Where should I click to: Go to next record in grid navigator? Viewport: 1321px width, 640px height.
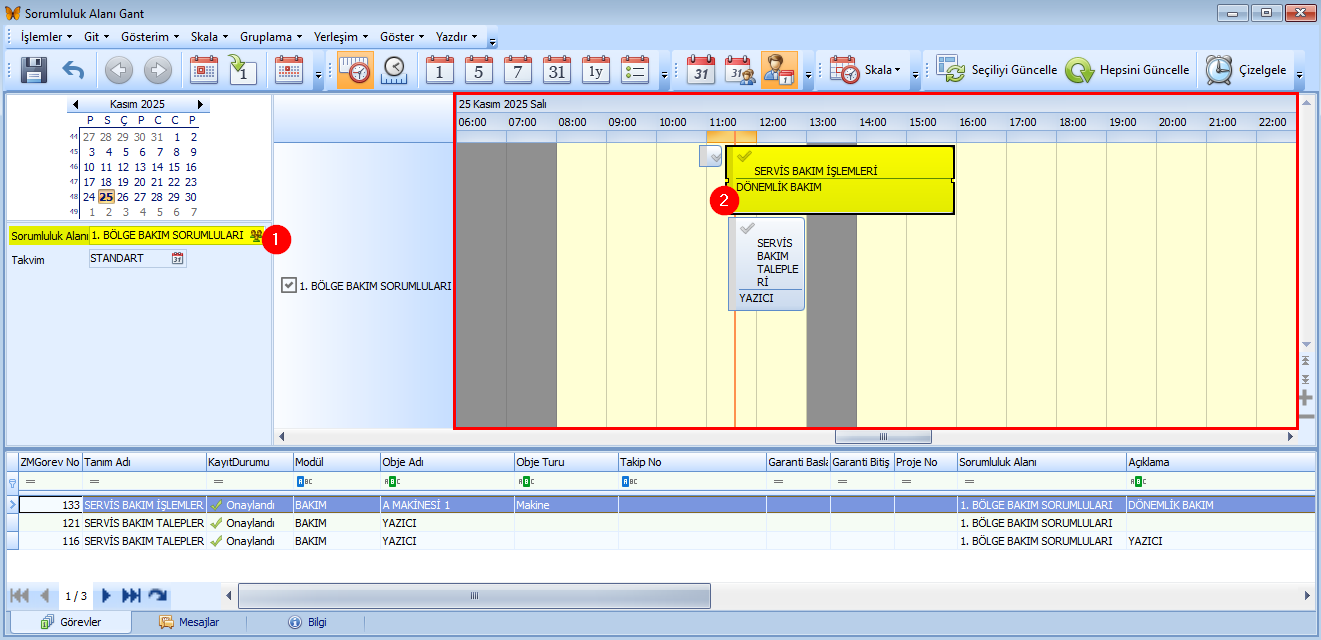point(107,596)
